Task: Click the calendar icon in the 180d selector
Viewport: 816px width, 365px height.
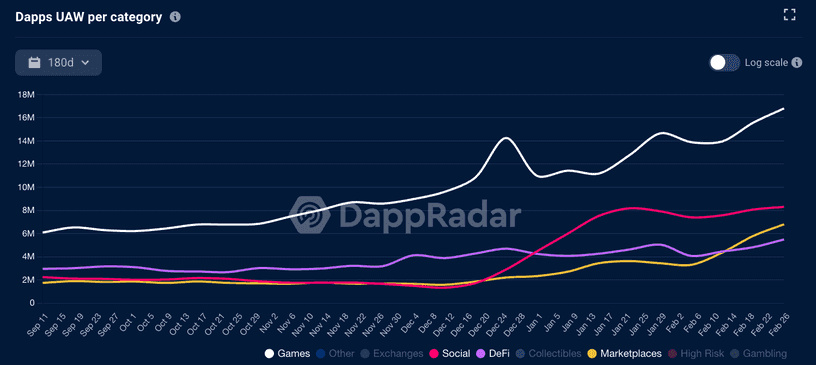Action: click(x=34, y=62)
